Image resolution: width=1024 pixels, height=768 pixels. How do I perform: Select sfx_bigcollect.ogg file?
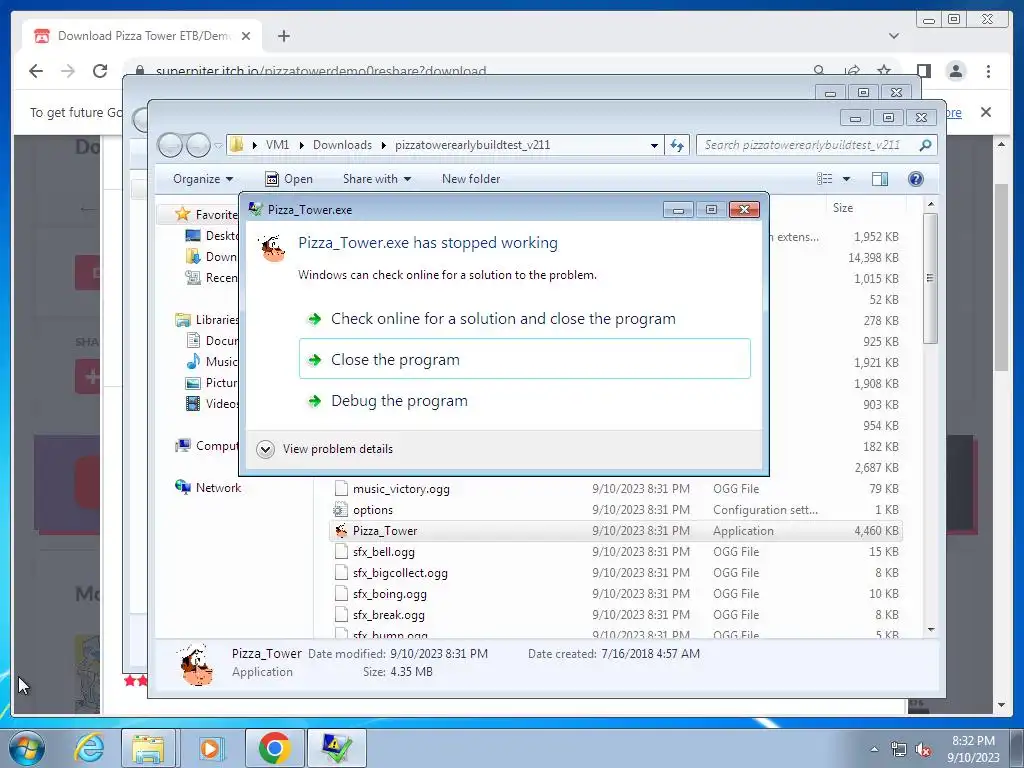point(400,573)
